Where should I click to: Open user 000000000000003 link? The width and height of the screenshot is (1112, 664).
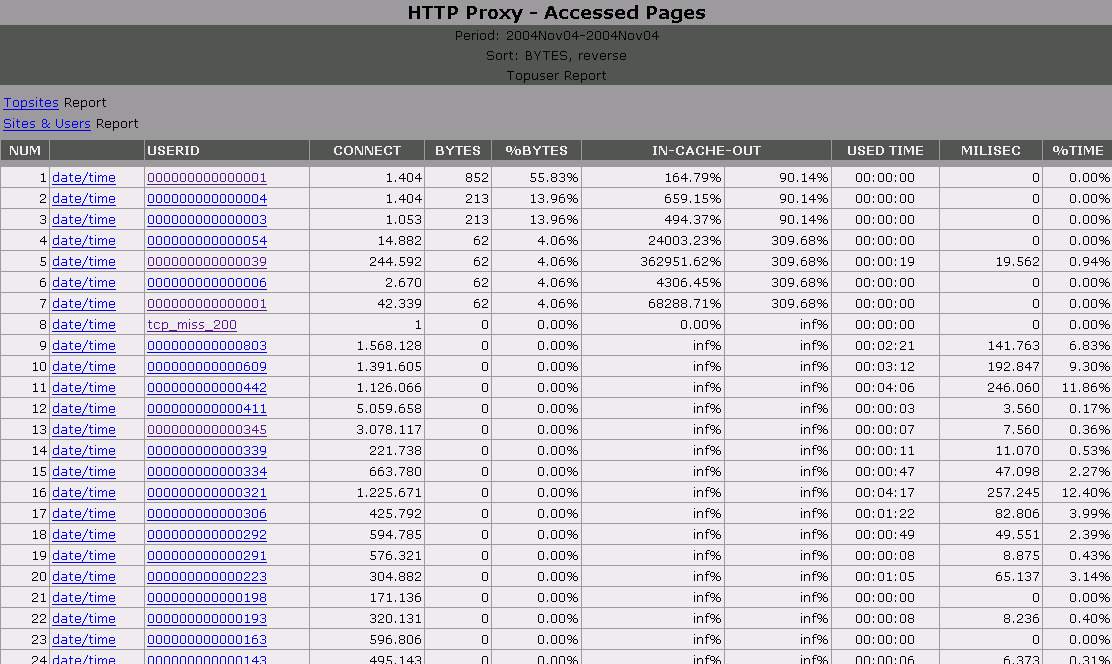207,220
